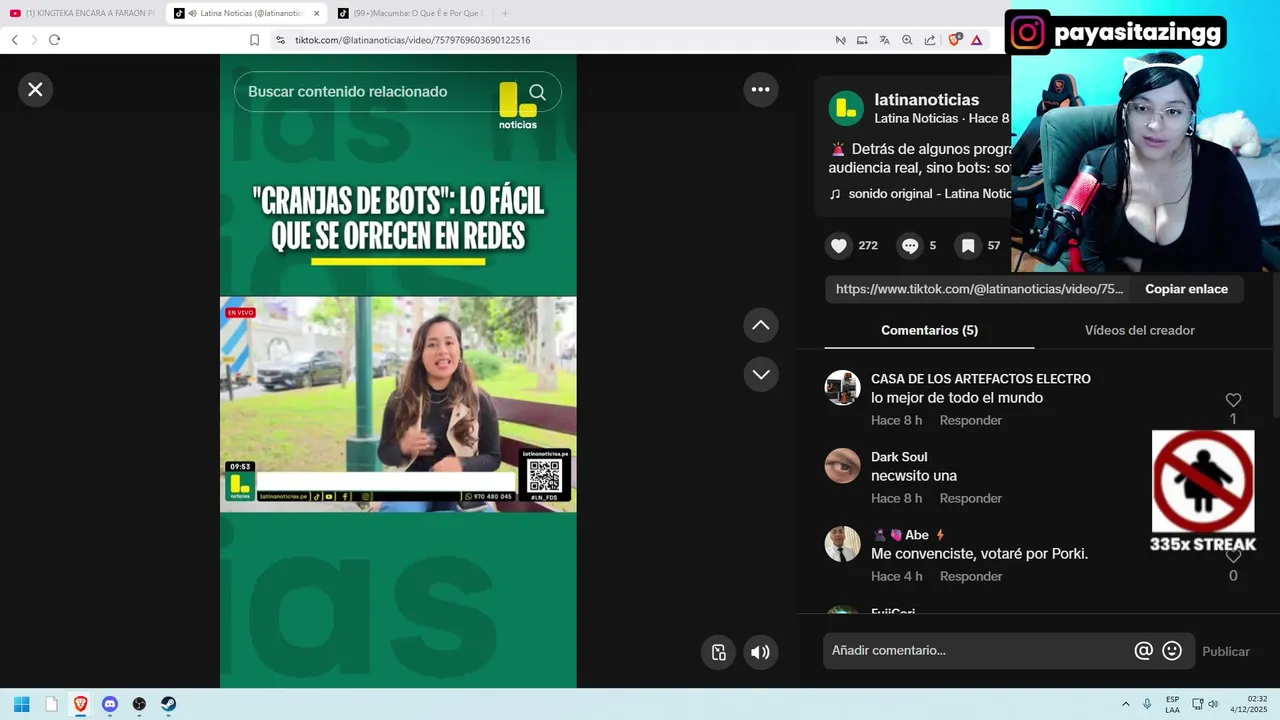Click the search magnifier in related content bar
The image size is (1280, 720).
click(x=537, y=92)
